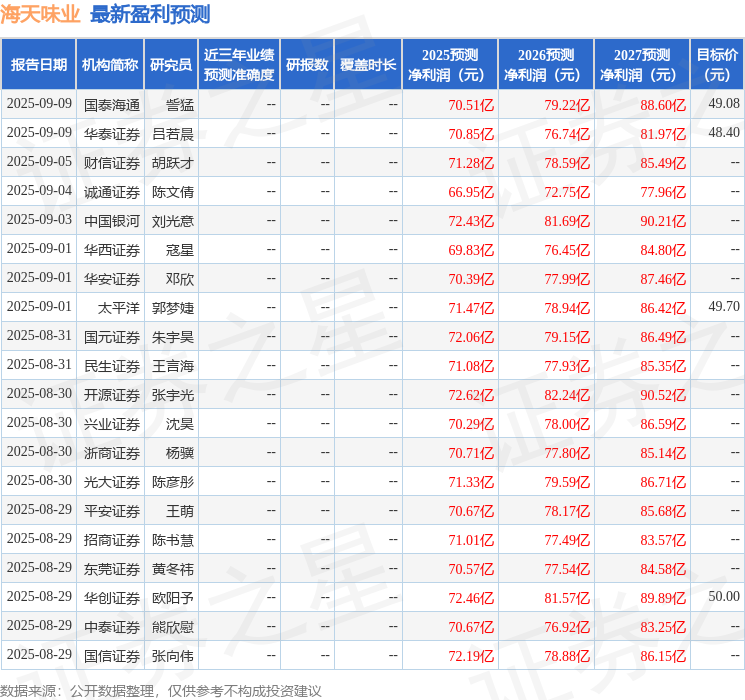Click target price 49.08
This screenshot has width=745, height=700.
tap(724, 103)
